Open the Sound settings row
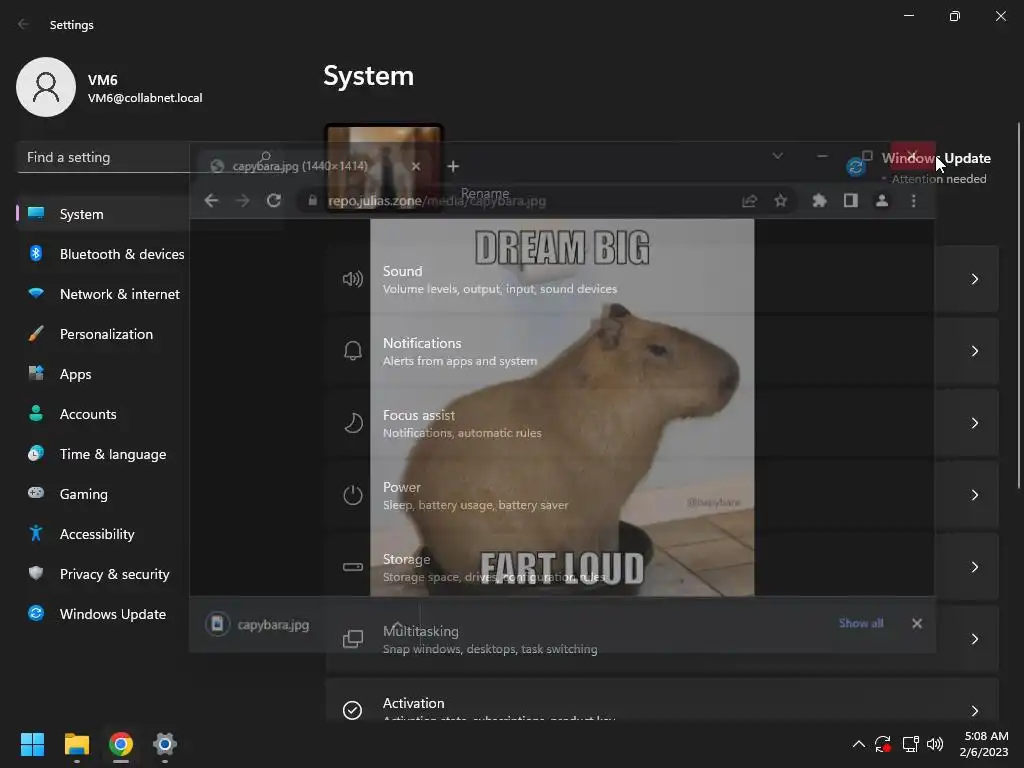Viewport: 1024px width, 768px height. 662,279
